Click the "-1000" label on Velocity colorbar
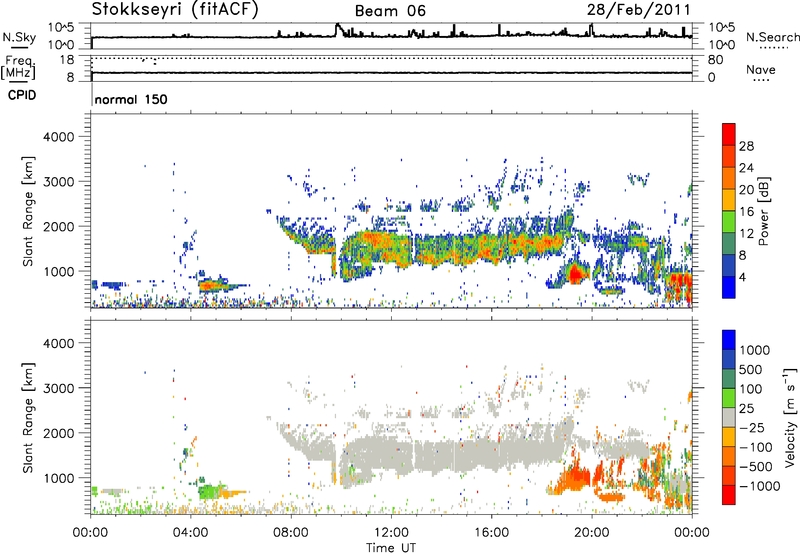The width and height of the screenshot is (800, 554). pos(760,486)
